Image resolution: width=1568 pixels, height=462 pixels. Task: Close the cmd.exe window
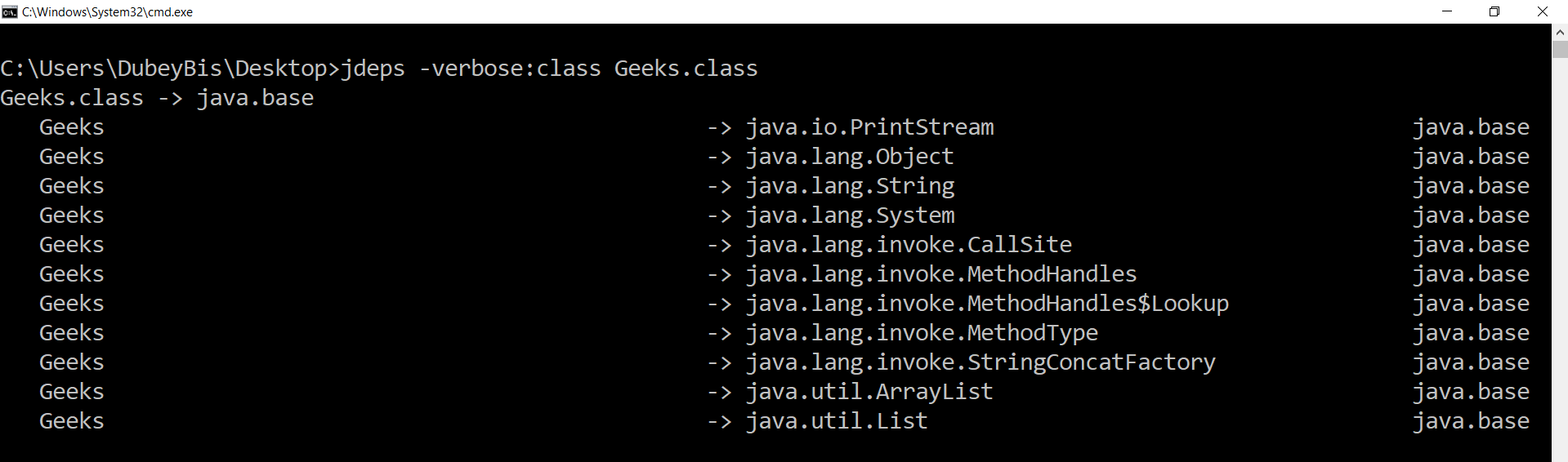pos(1543,11)
